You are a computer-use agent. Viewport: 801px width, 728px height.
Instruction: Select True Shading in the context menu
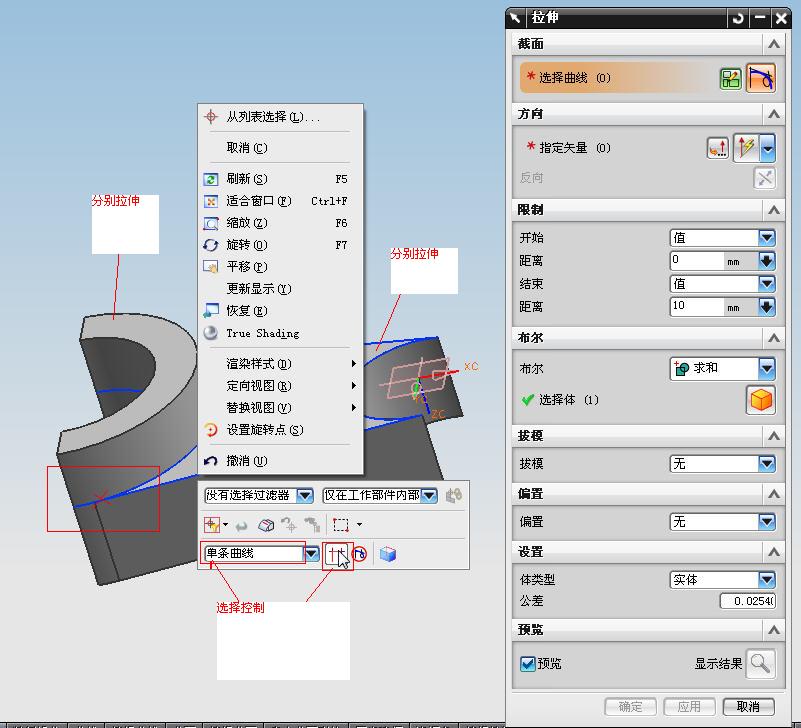pyautogui.click(x=280, y=334)
